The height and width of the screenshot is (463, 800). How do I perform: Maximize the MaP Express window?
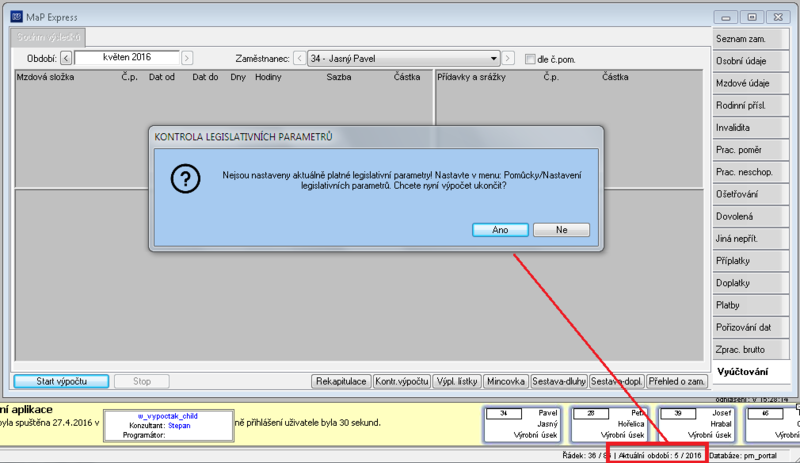coord(752,17)
